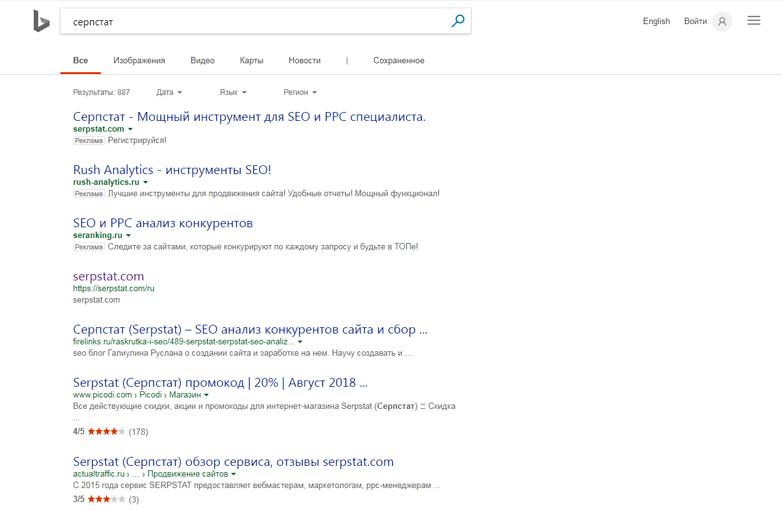Open Rush Analytics инструменты SEO link
This screenshot has width=782, height=511.
coord(172,170)
